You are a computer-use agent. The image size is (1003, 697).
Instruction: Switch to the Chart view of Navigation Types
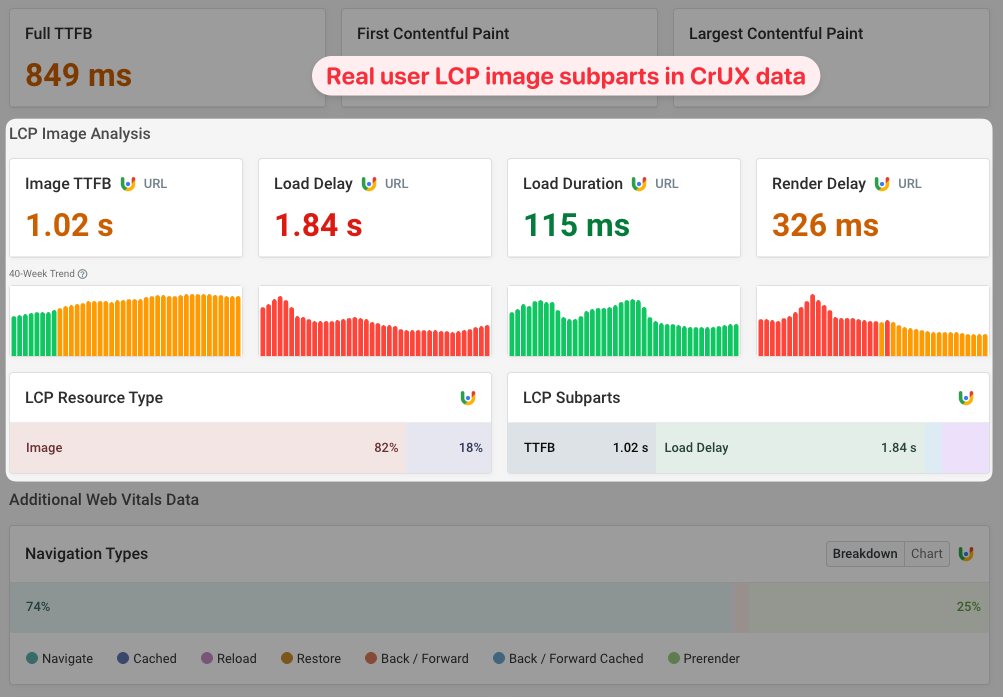[926, 553]
